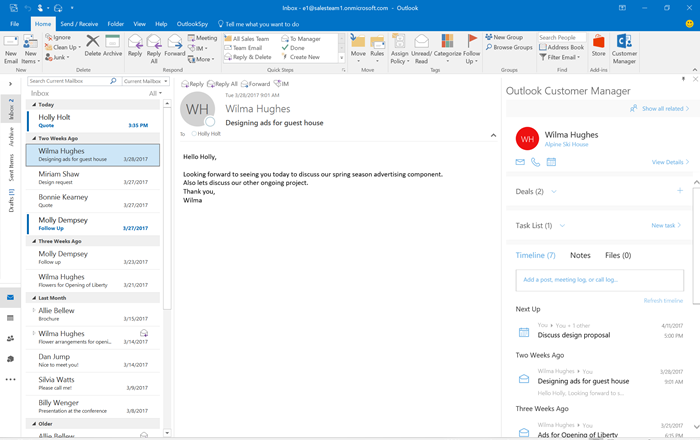The height and width of the screenshot is (440, 700).
Task: Open the Current Mailbox search scope dropdown
Action: coord(146,81)
